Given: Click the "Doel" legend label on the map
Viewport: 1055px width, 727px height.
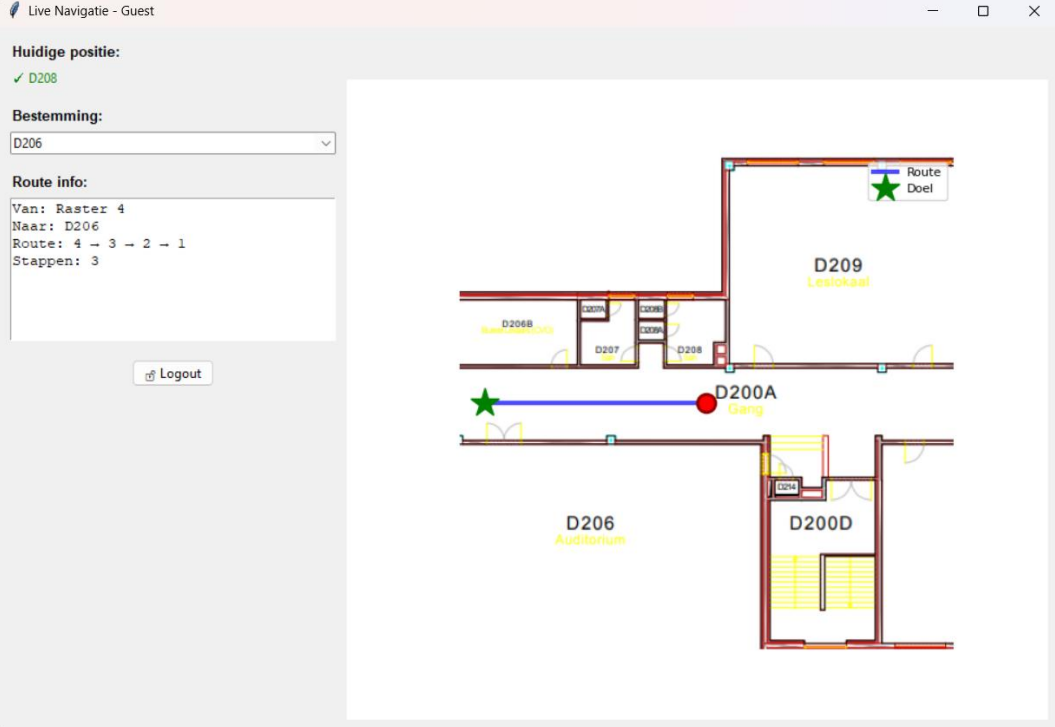Looking at the screenshot, I should [x=920, y=188].
